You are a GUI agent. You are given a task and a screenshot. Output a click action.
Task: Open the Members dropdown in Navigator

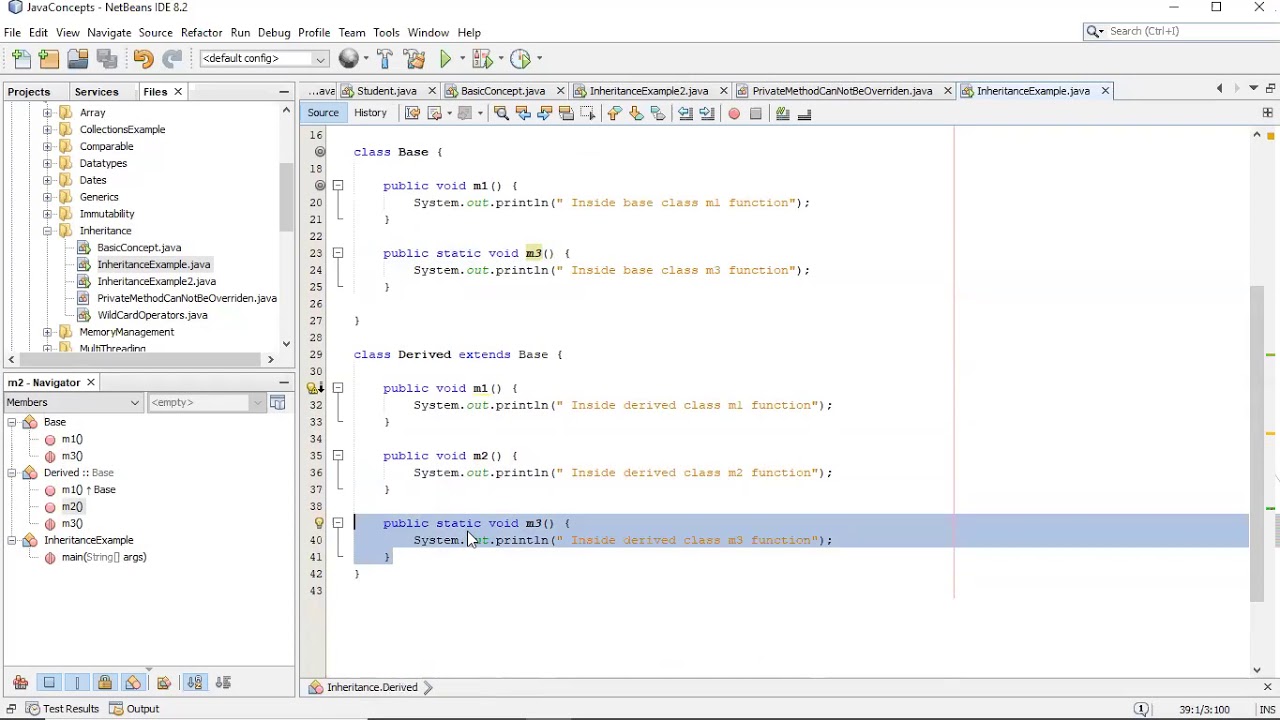point(73,402)
